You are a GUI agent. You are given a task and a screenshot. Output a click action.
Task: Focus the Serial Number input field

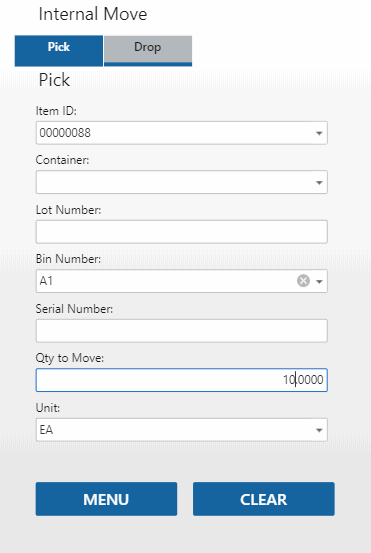click(182, 331)
